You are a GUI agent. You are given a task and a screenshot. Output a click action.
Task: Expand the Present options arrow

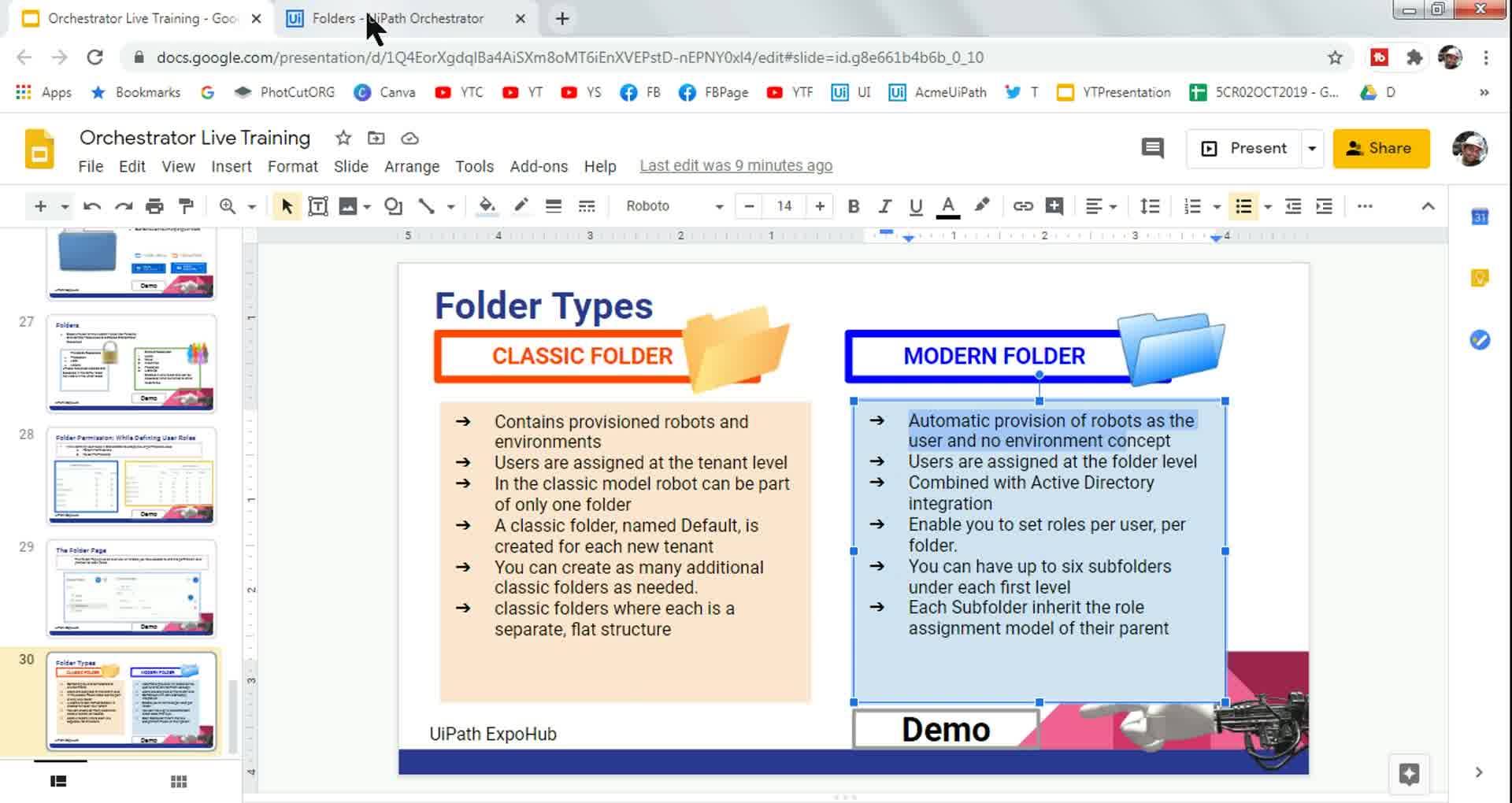(x=1312, y=148)
